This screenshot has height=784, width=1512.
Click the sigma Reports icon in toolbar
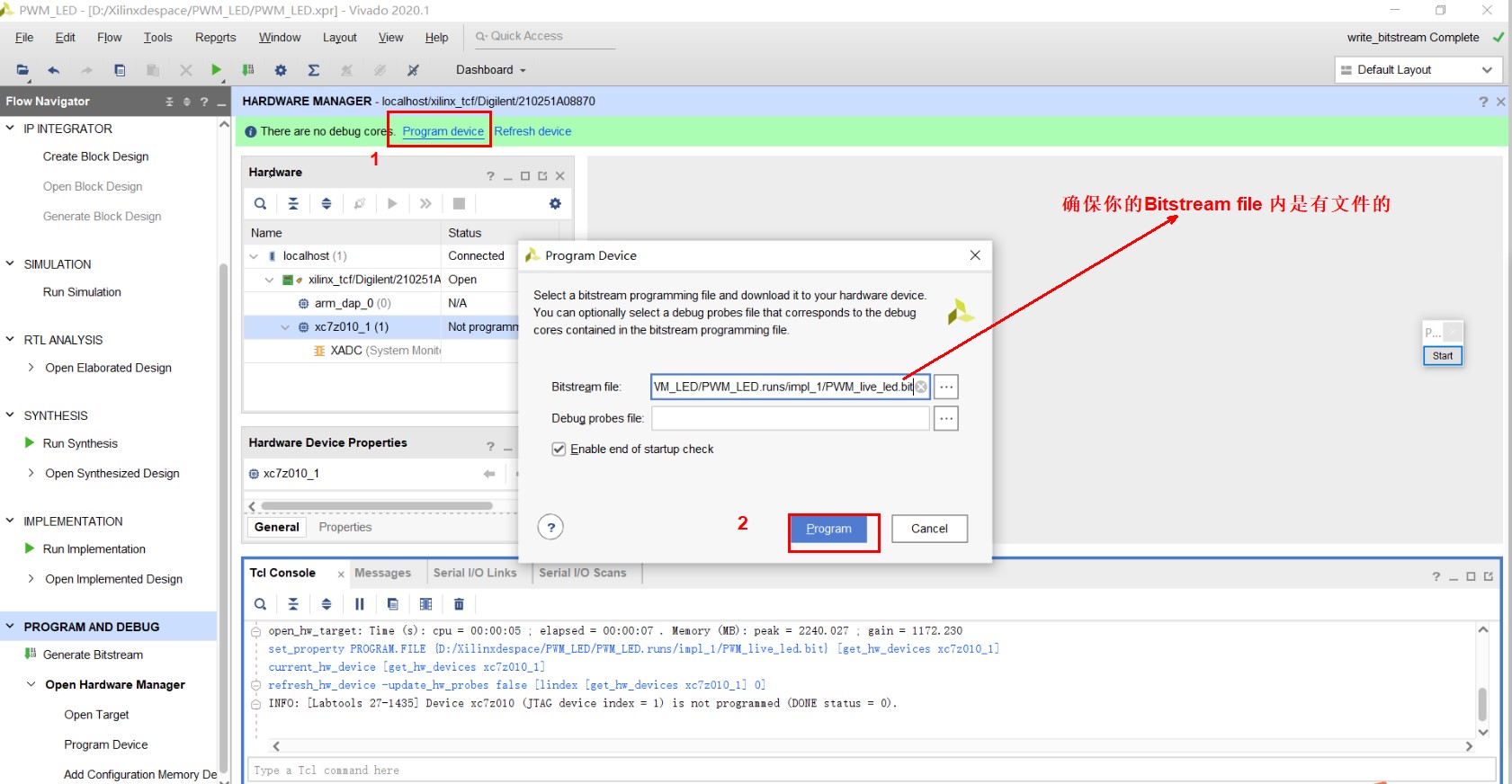click(x=313, y=70)
